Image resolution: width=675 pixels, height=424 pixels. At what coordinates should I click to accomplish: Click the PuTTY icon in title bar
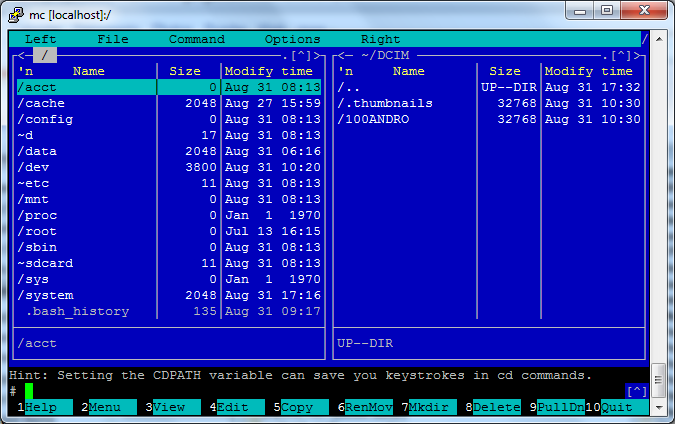click(x=15, y=14)
